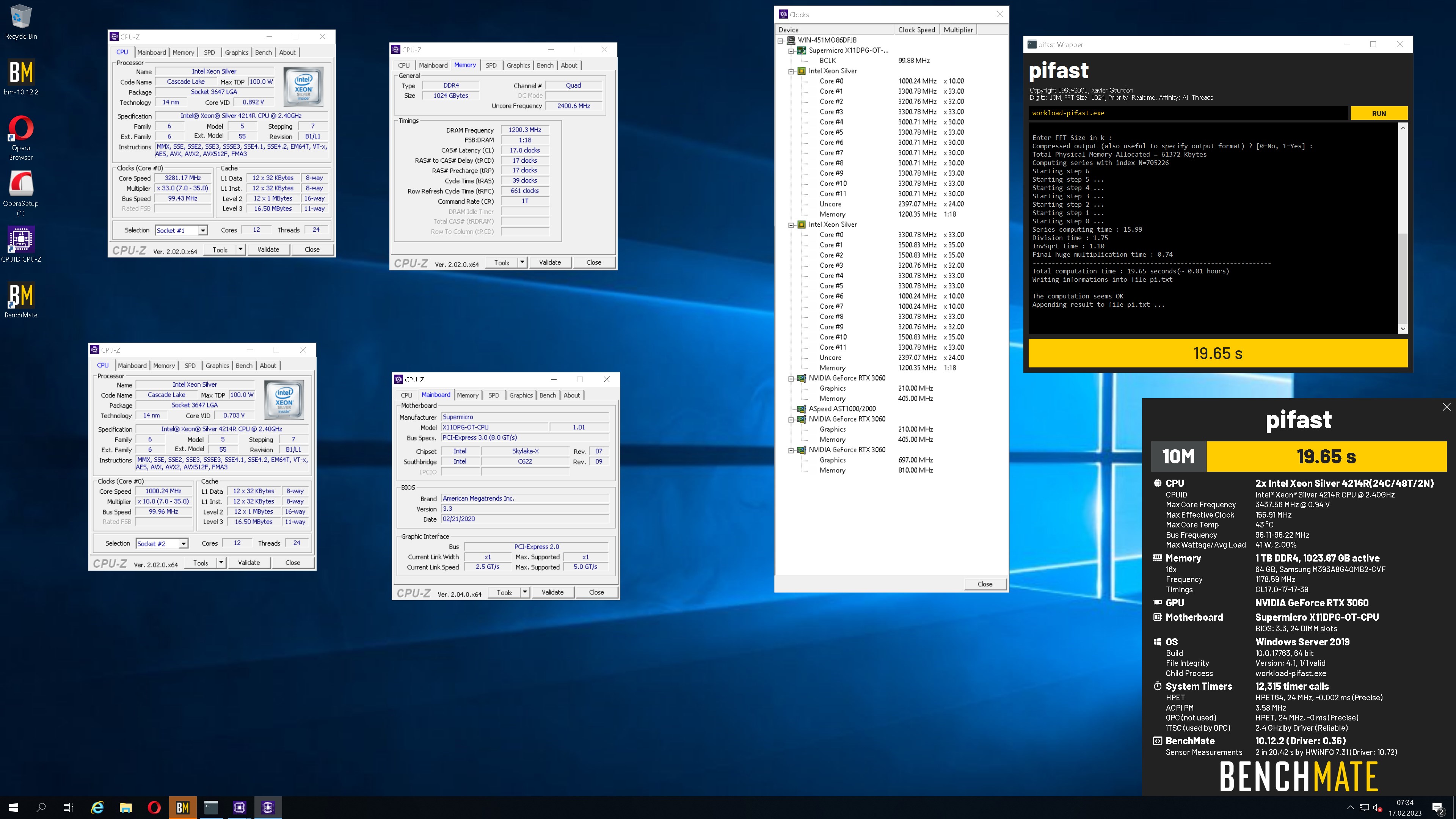Click the Clocks window title icon

click(x=783, y=14)
